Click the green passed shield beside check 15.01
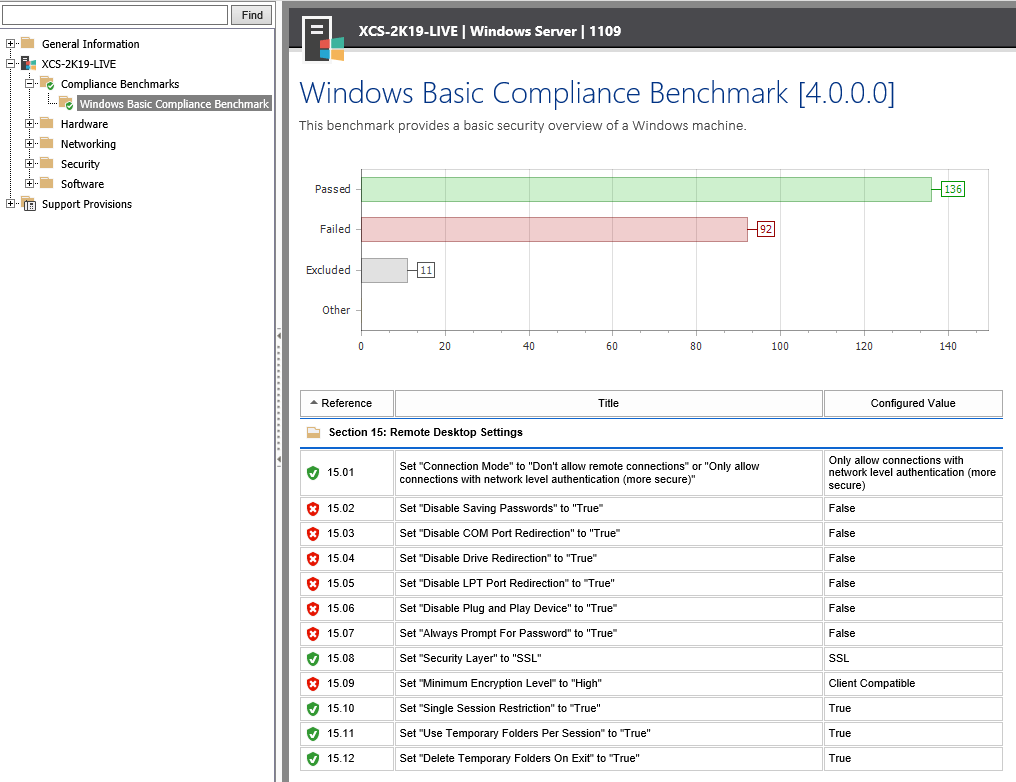The image size is (1016, 782). pyautogui.click(x=312, y=472)
